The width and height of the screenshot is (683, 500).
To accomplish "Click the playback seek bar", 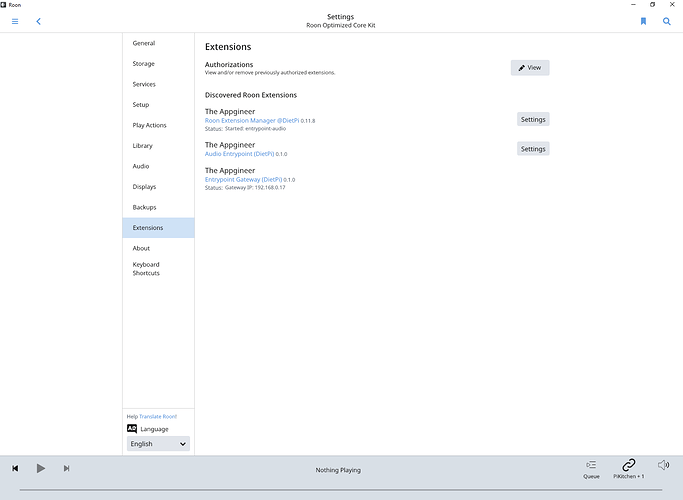I will click(x=341, y=490).
